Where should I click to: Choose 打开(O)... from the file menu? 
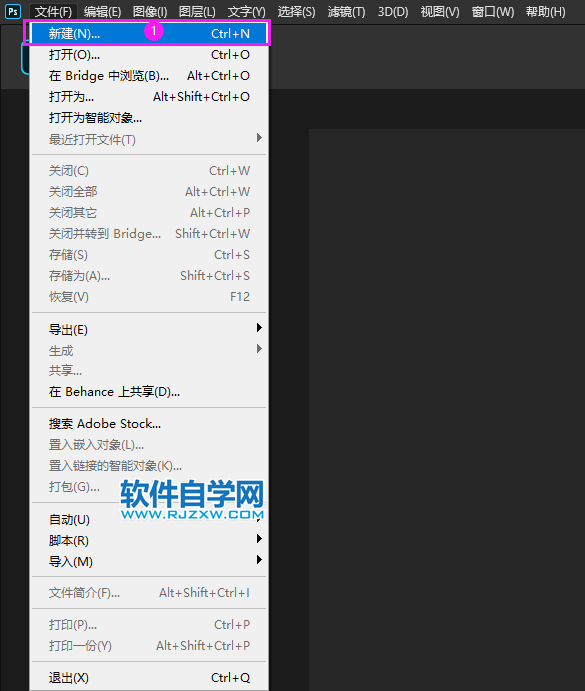tap(149, 55)
